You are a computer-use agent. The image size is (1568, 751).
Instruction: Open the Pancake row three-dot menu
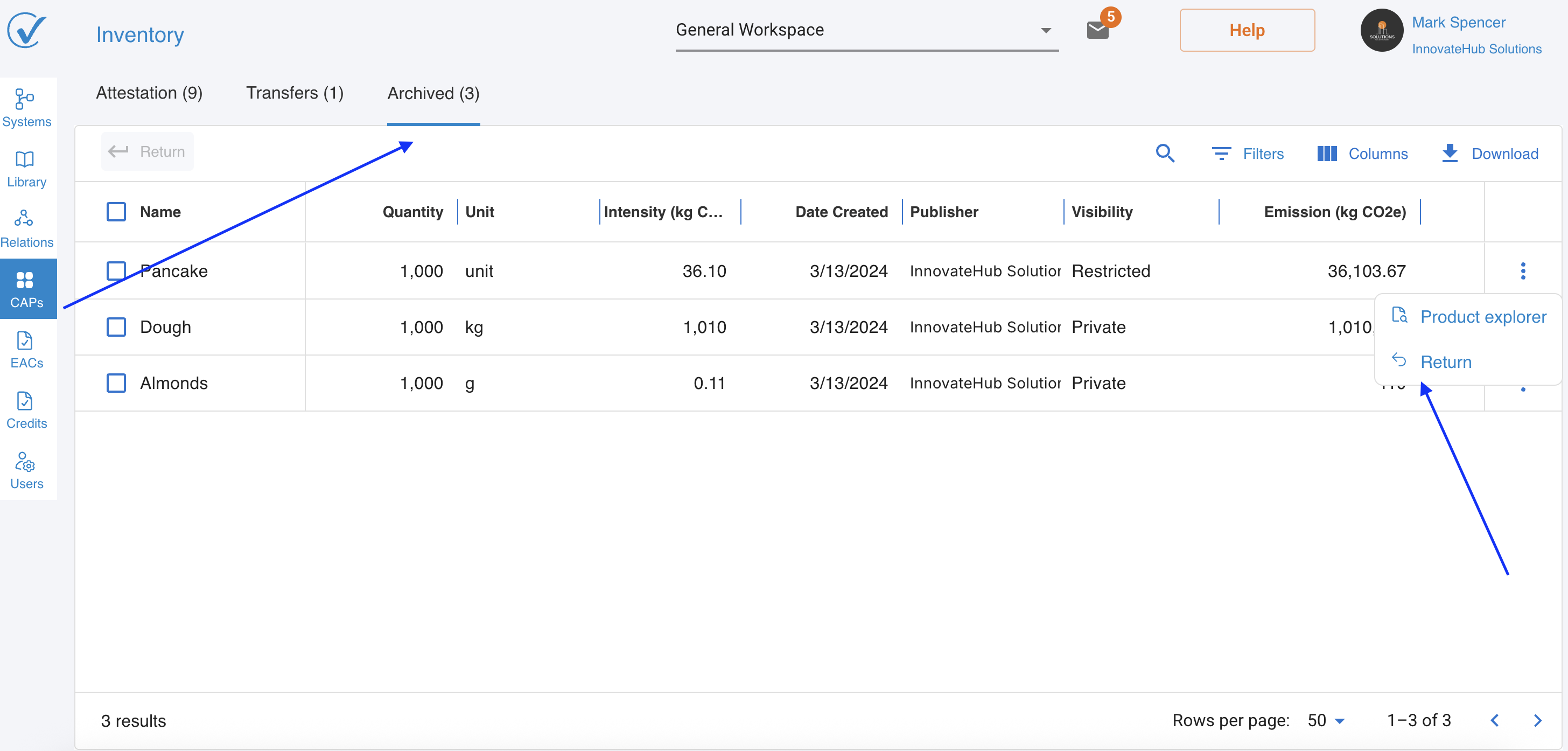[x=1522, y=270]
